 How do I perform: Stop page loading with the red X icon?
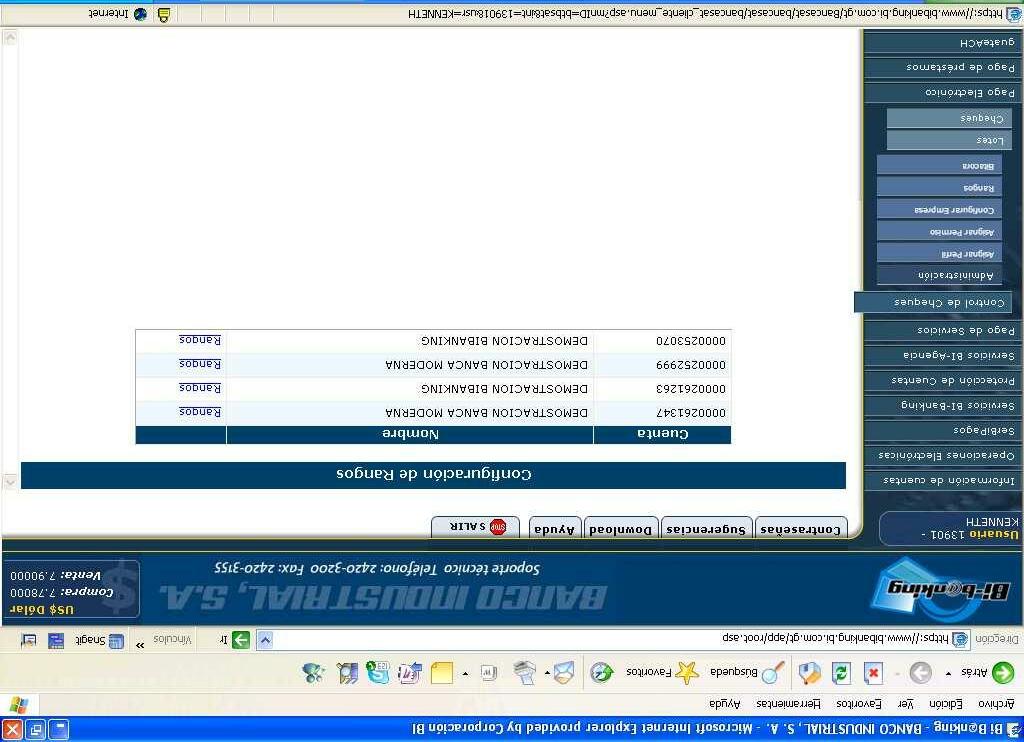(x=873, y=672)
